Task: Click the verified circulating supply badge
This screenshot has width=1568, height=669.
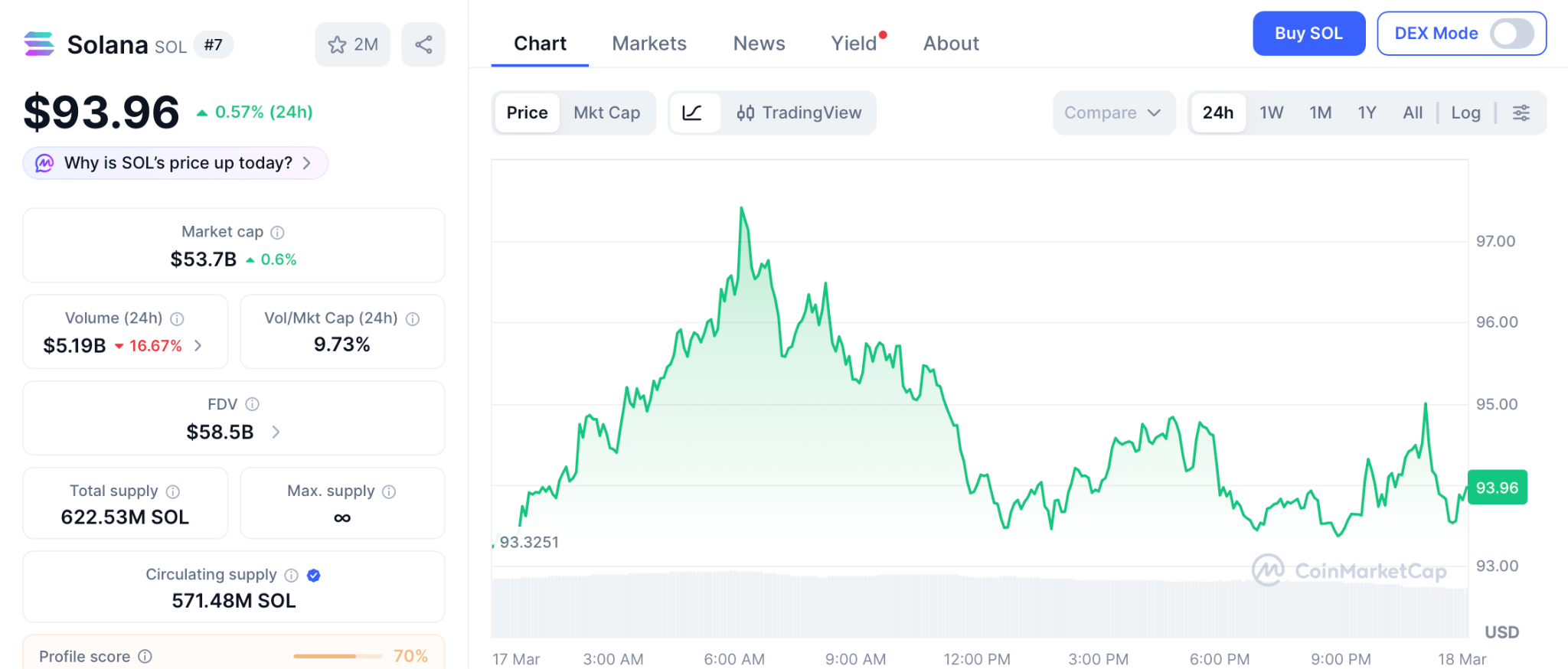Action: pos(314,576)
